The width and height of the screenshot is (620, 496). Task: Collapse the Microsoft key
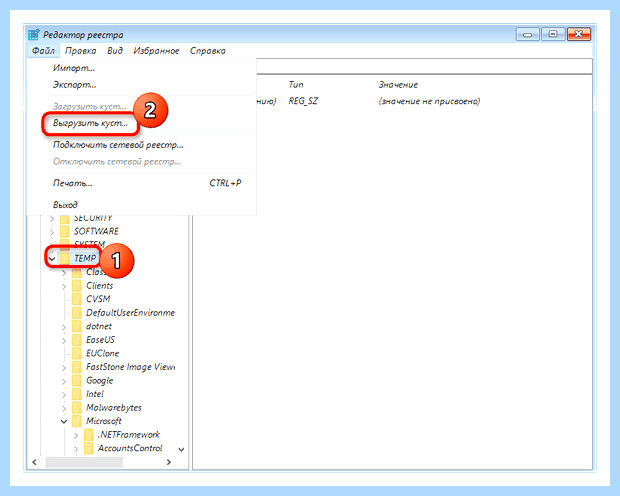click(64, 421)
